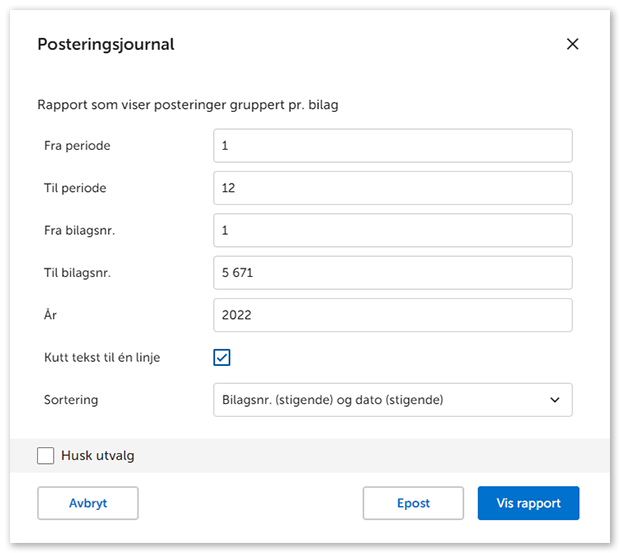Click the Til bilagsnr. field showing 5 671
The image size is (620, 553).
point(392,273)
